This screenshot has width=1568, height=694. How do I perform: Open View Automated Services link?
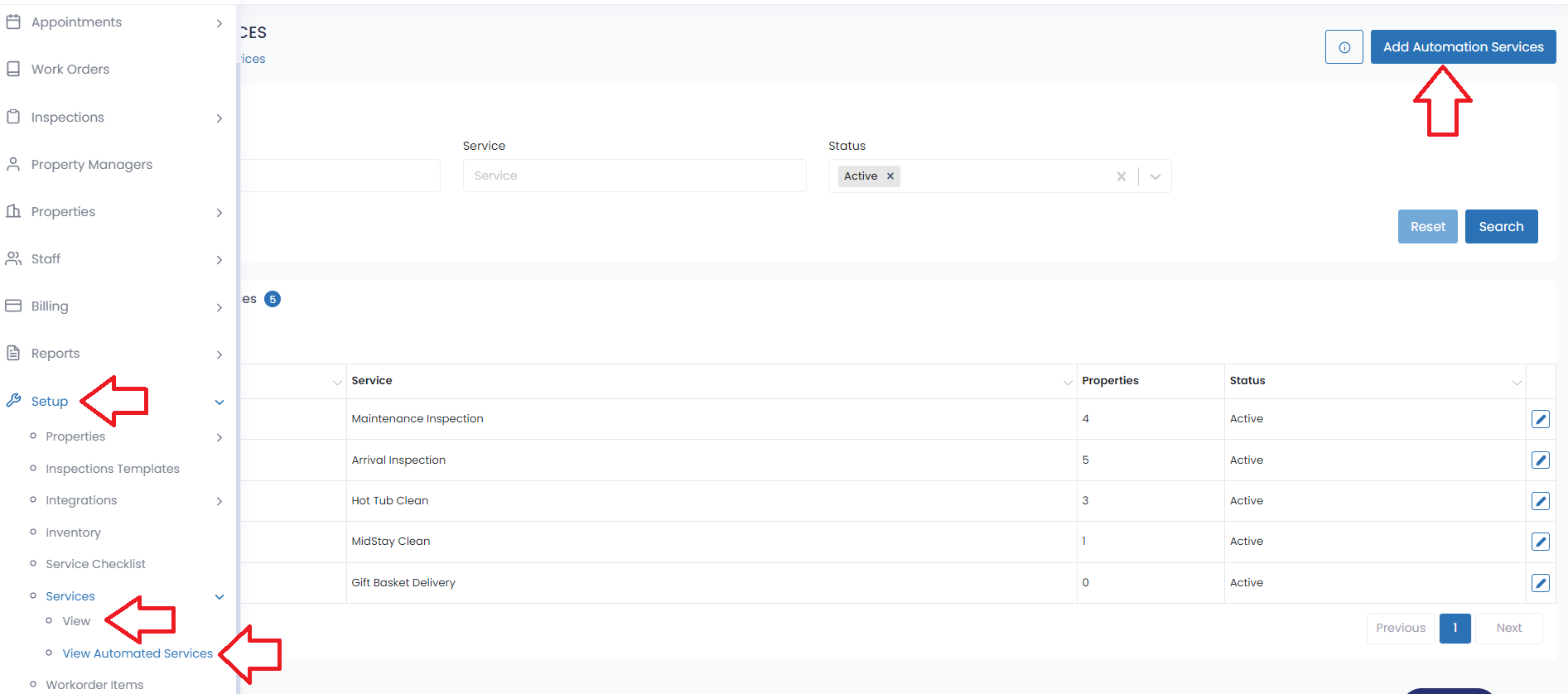[138, 653]
